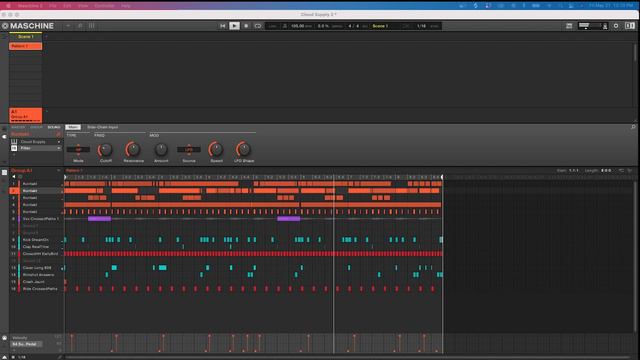Click the LFO Shape knob
640x360 pixels.
(244, 150)
